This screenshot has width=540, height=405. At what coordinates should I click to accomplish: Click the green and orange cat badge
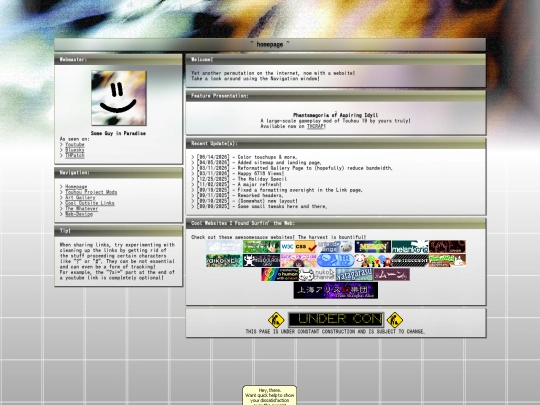point(447,261)
